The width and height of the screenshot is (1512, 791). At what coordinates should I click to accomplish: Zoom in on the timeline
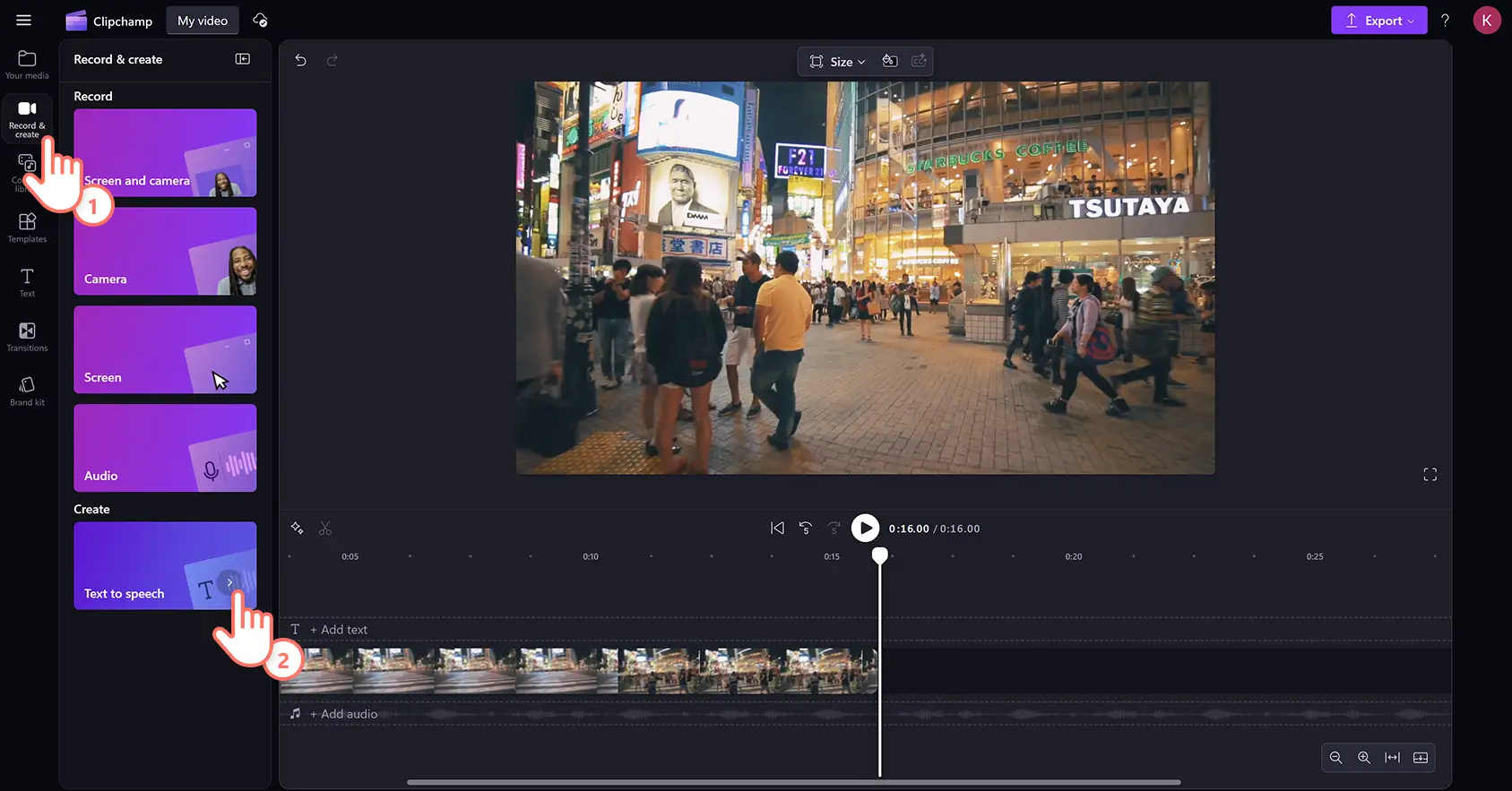click(x=1364, y=758)
